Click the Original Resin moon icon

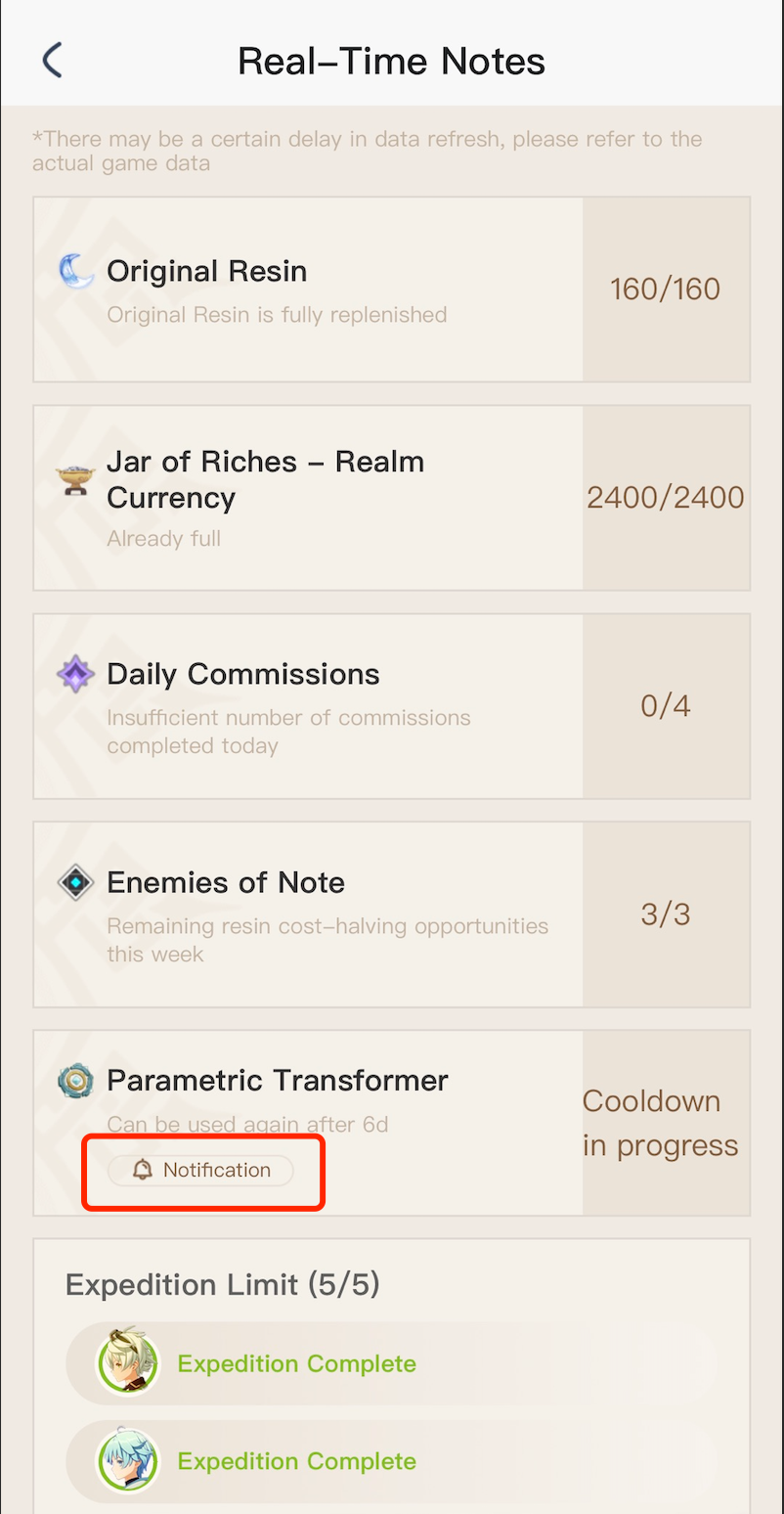(x=76, y=272)
